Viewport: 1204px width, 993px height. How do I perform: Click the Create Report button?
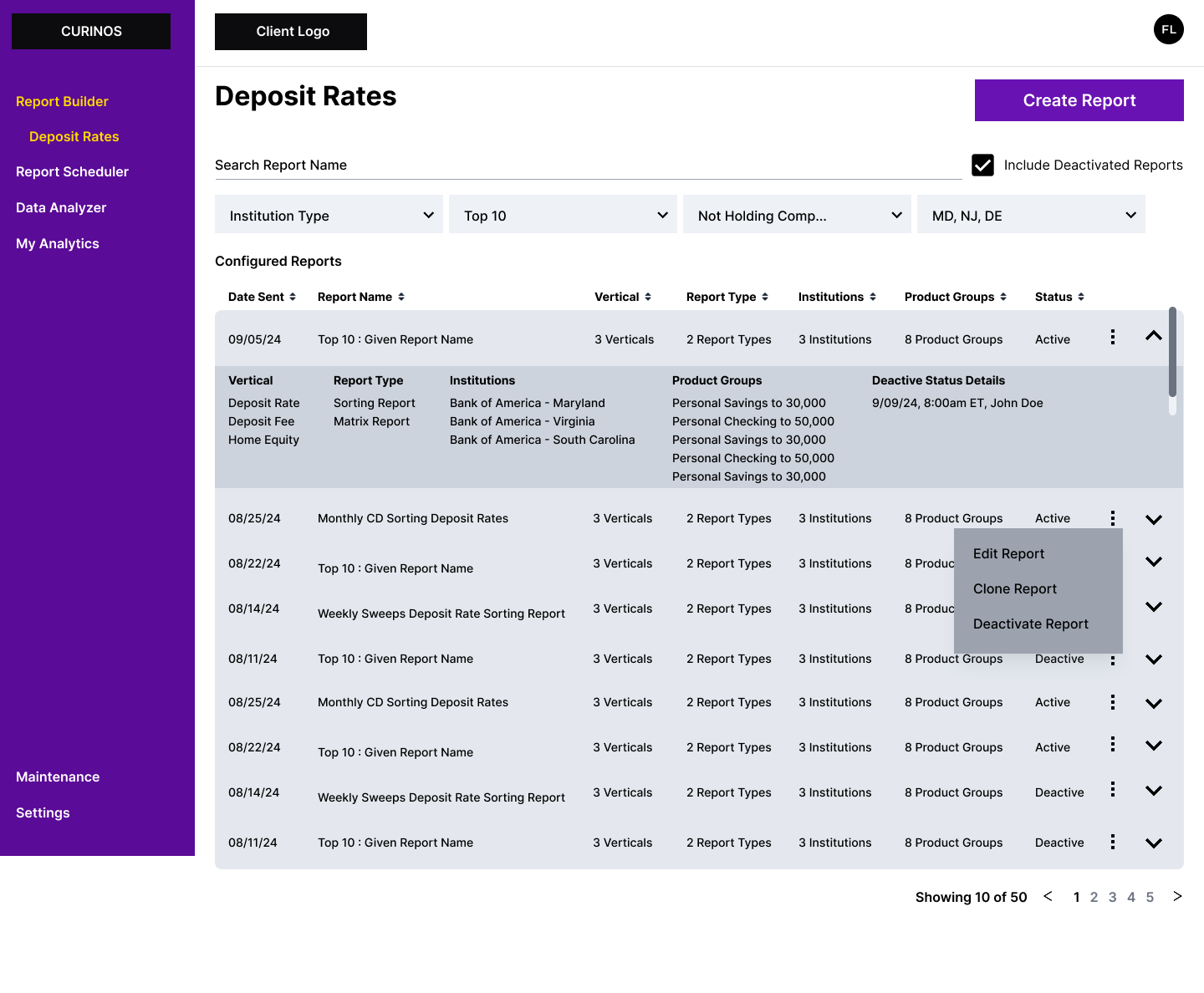1079,100
